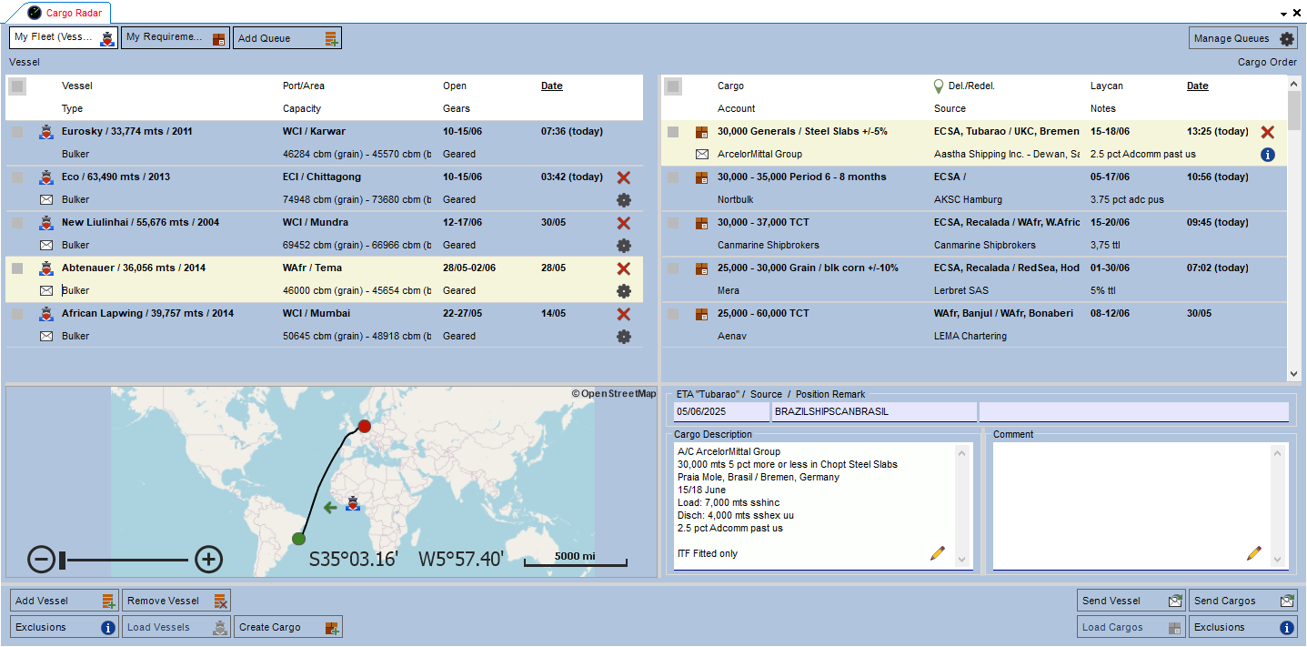Viewport: 1307px width, 647px height.
Task: Open gear settings for New Liulinhai
Action: coord(624,245)
